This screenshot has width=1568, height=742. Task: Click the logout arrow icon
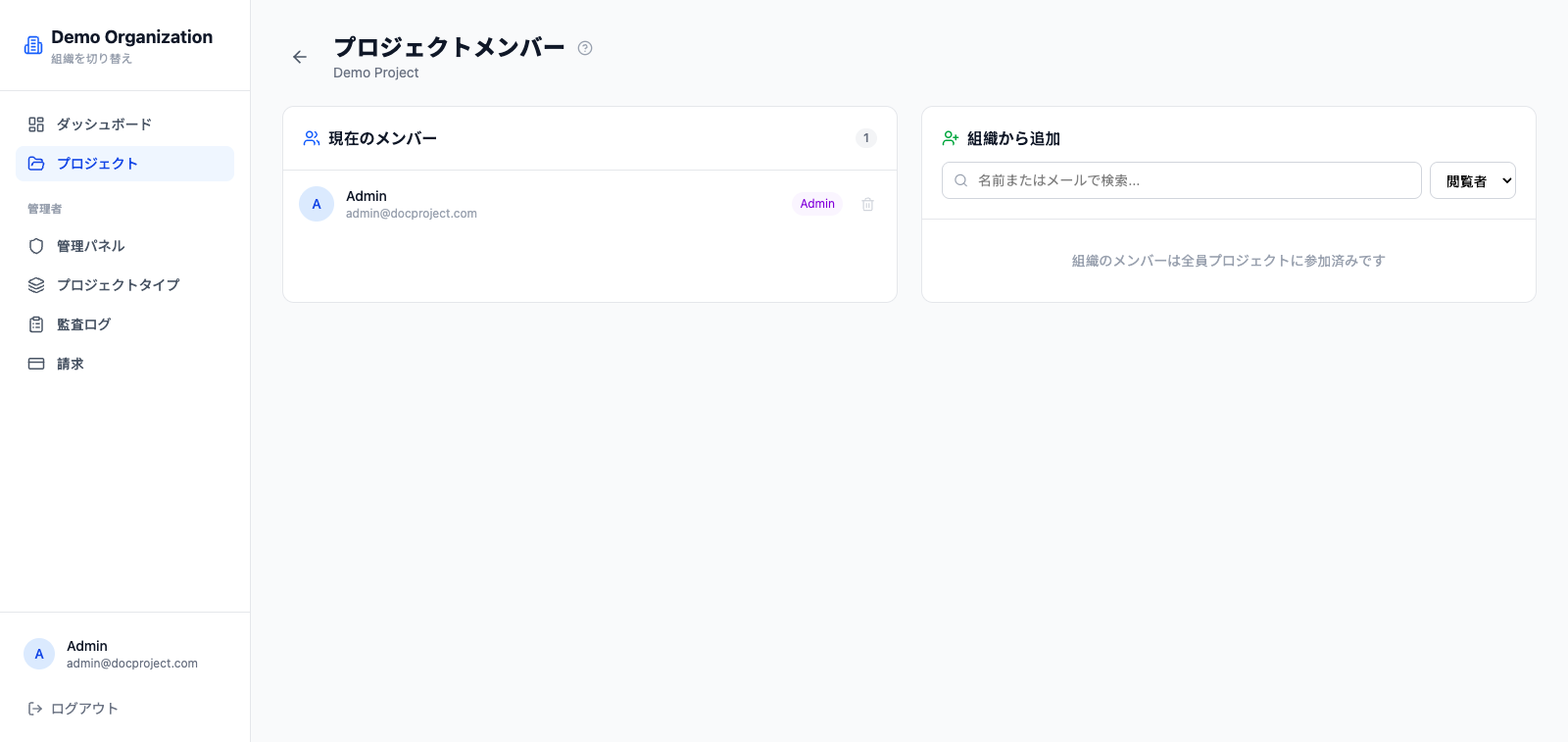[35, 709]
